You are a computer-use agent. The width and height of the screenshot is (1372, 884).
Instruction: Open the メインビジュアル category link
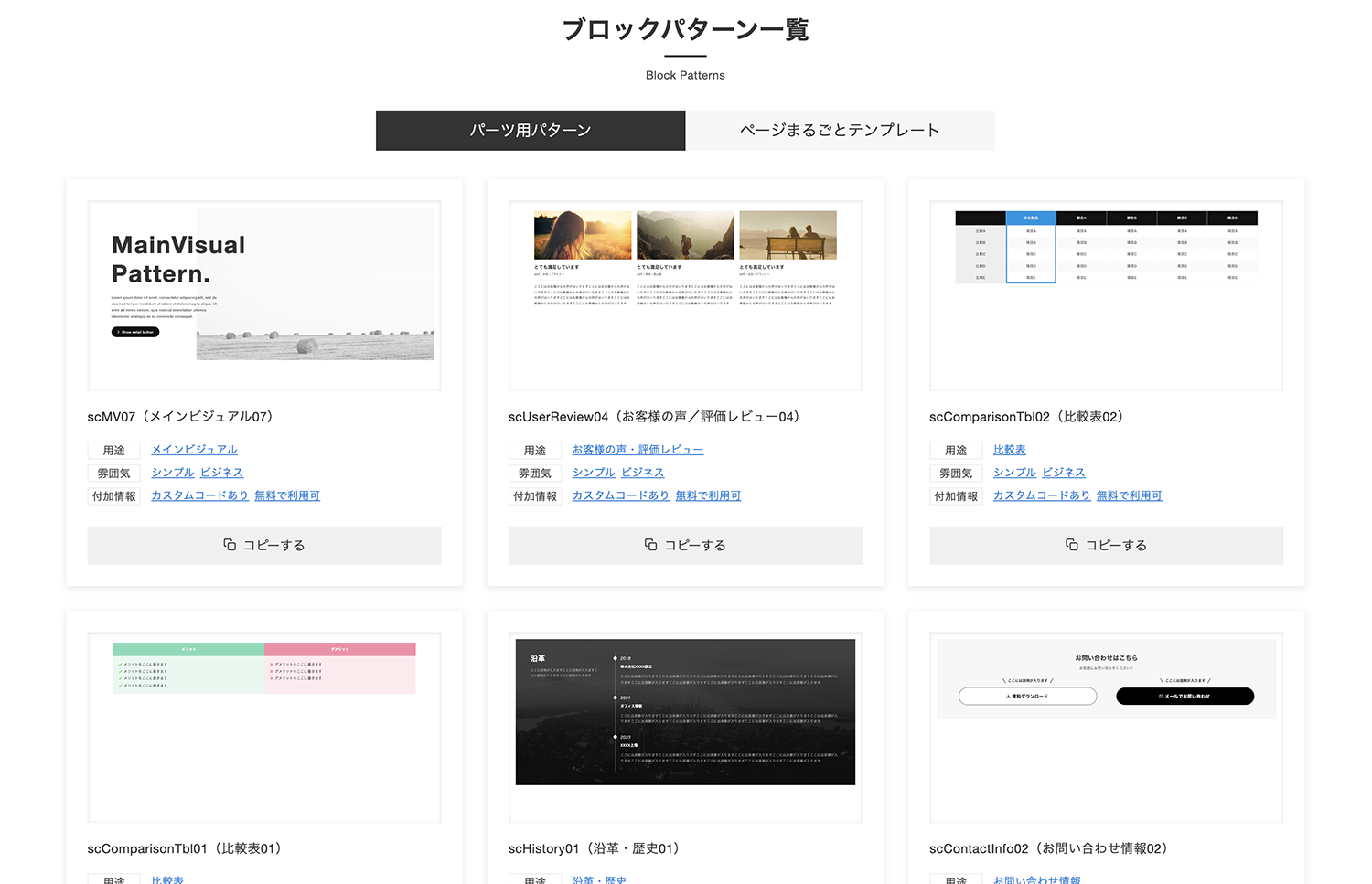[x=194, y=449]
